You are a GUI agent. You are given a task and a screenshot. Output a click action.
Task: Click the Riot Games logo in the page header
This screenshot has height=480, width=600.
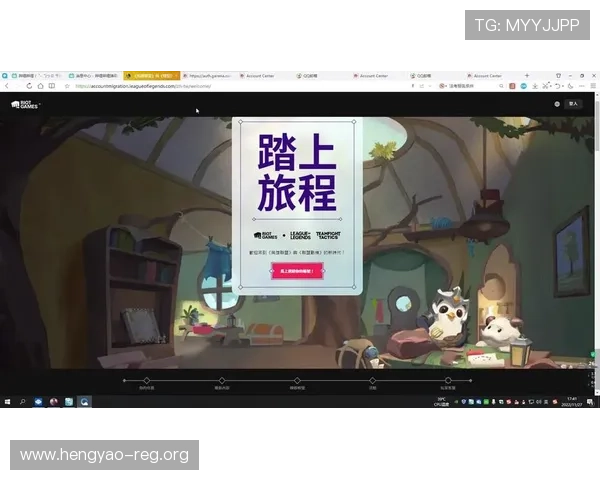[x=25, y=104]
